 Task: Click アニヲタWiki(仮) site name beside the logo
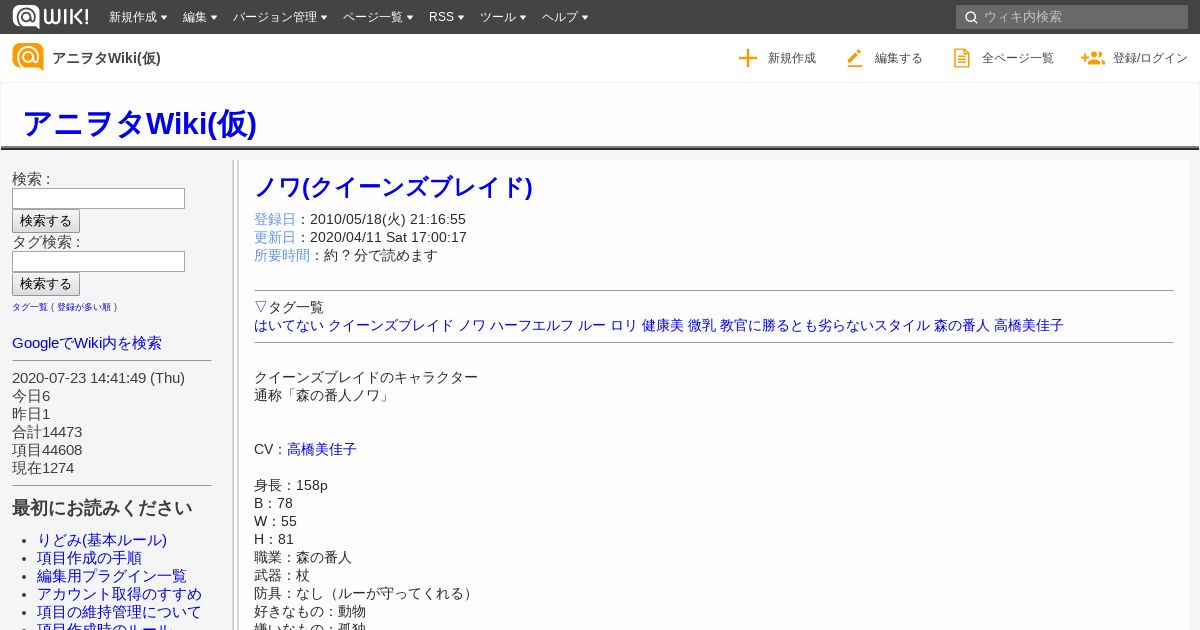(106, 58)
